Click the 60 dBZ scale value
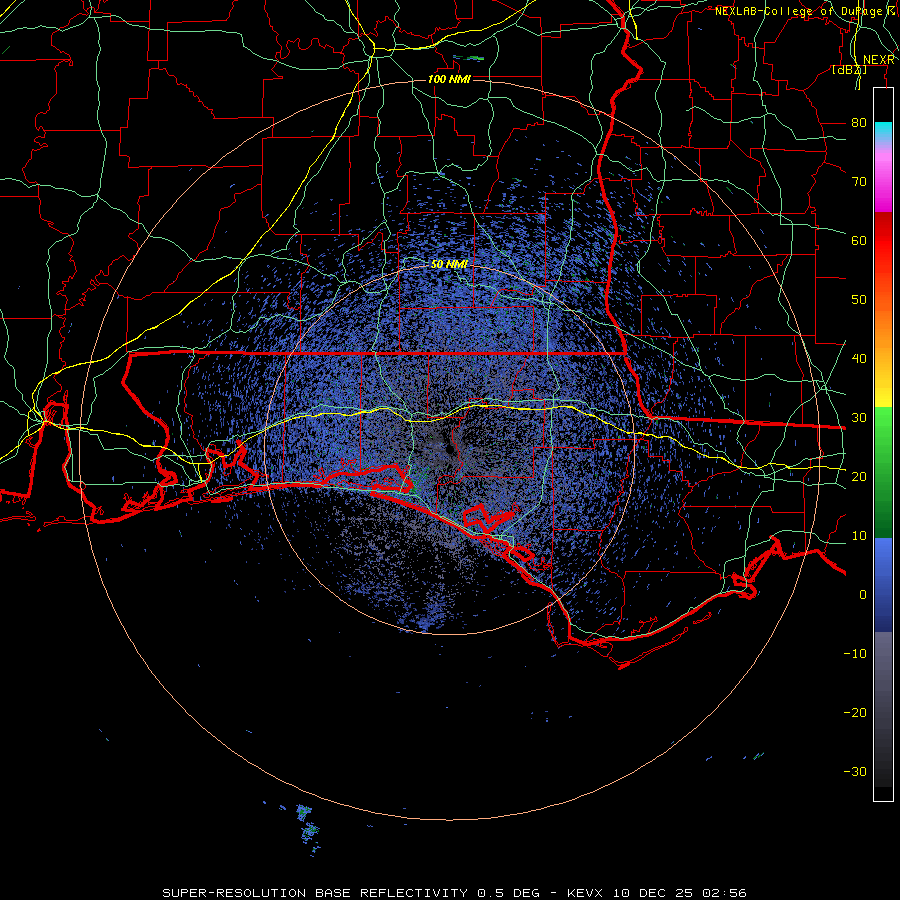Viewport: 900px width, 900px height. pos(859,240)
